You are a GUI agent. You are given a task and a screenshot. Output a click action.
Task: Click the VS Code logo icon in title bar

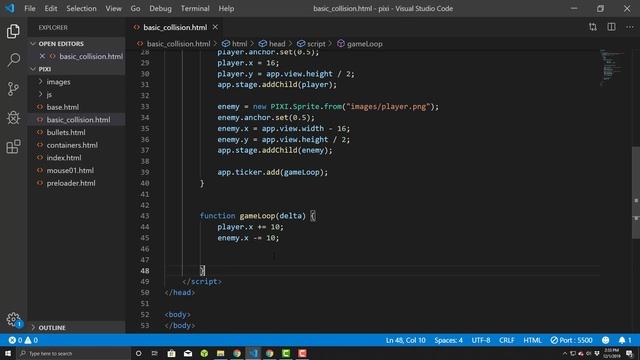(x=10, y=8)
